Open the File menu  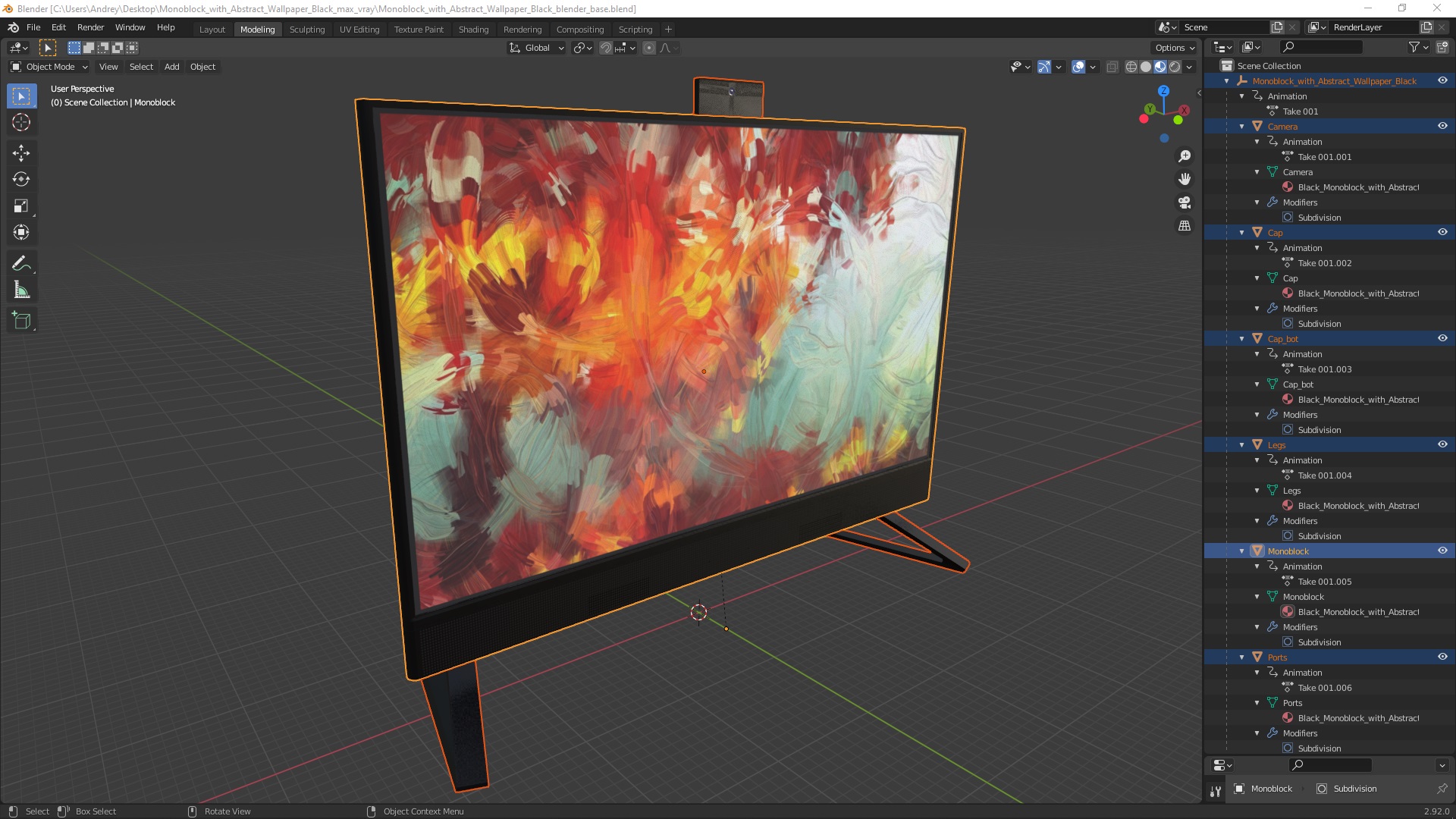pyautogui.click(x=33, y=27)
